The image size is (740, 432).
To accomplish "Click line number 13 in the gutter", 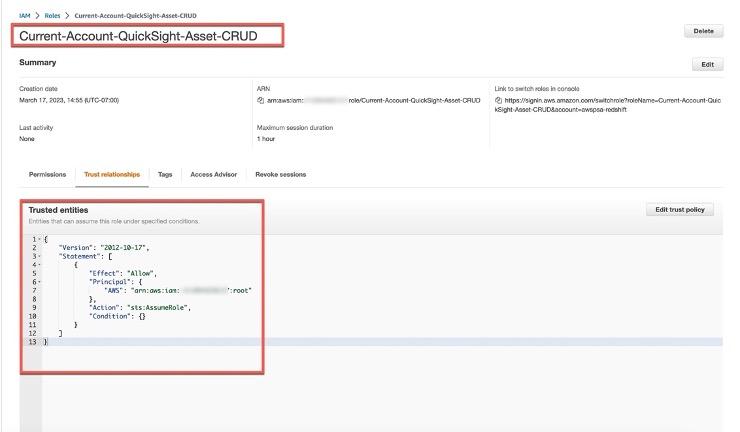I will pos(32,342).
